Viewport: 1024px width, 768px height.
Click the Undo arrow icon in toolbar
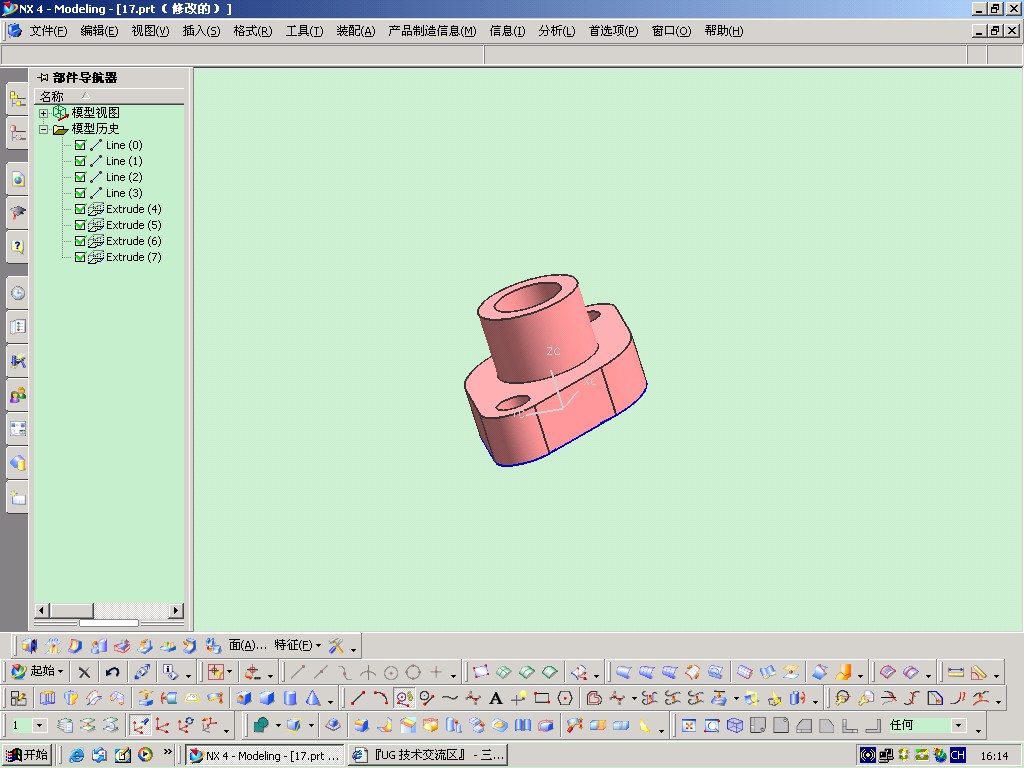(112, 672)
